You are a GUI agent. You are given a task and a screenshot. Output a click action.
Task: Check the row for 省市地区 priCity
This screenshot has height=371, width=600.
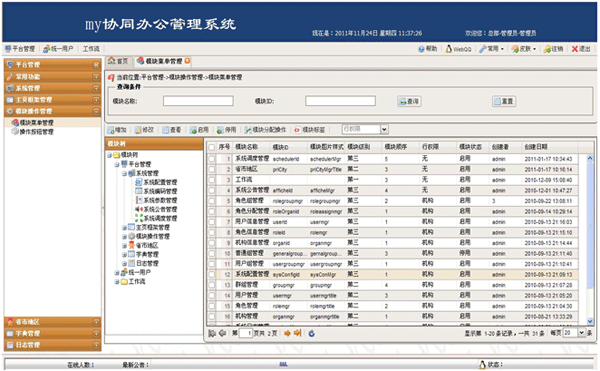[x=212, y=169]
